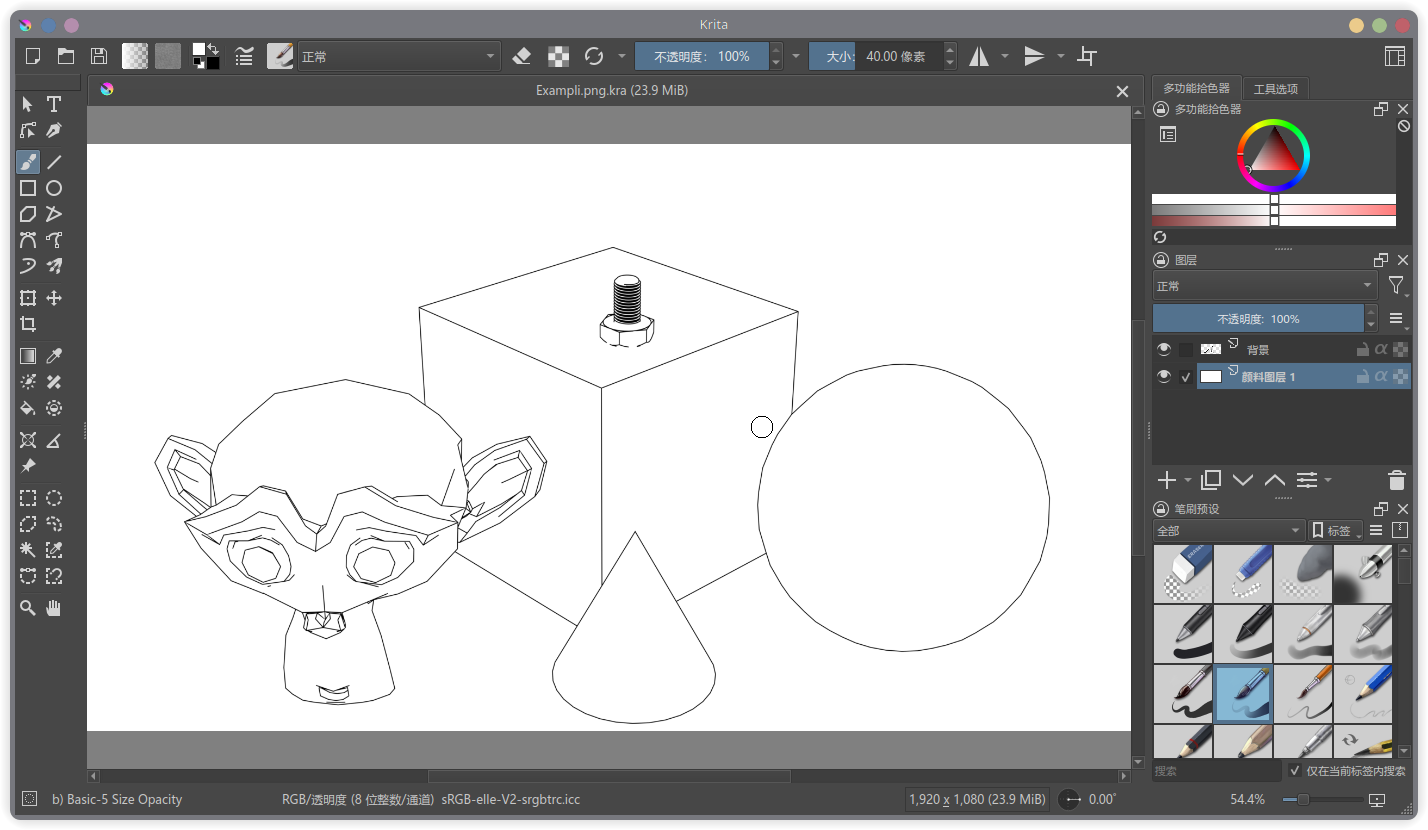The height and width of the screenshot is (830, 1428).
Task: Open the layer filter funnel menu
Action: click(x=1398, y=286)
